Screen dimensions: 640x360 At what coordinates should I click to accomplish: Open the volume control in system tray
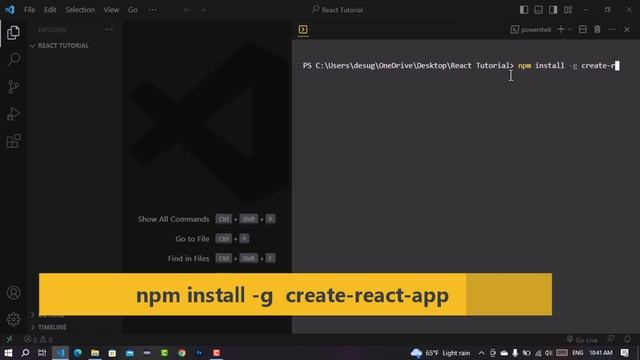(549, 353)
